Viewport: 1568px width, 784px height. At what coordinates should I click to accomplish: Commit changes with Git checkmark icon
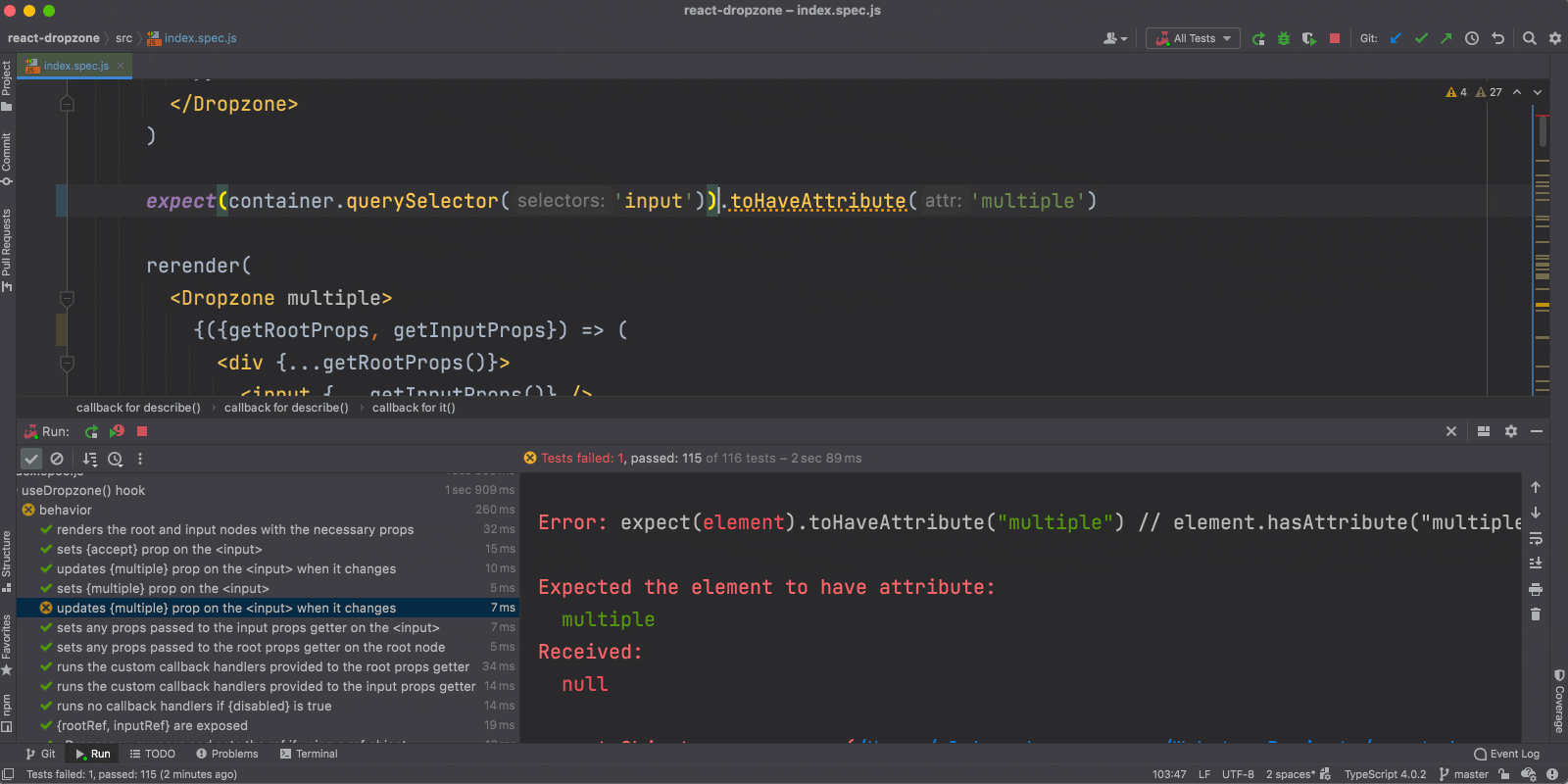tap(1422, 38)
